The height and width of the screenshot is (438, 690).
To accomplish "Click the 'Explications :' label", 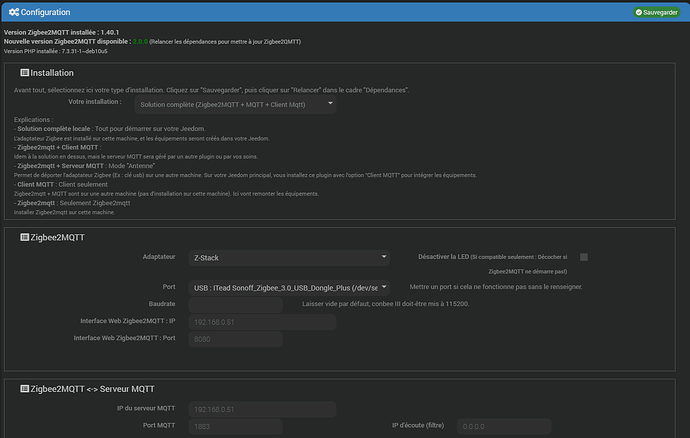I will [x=33, y=119].
